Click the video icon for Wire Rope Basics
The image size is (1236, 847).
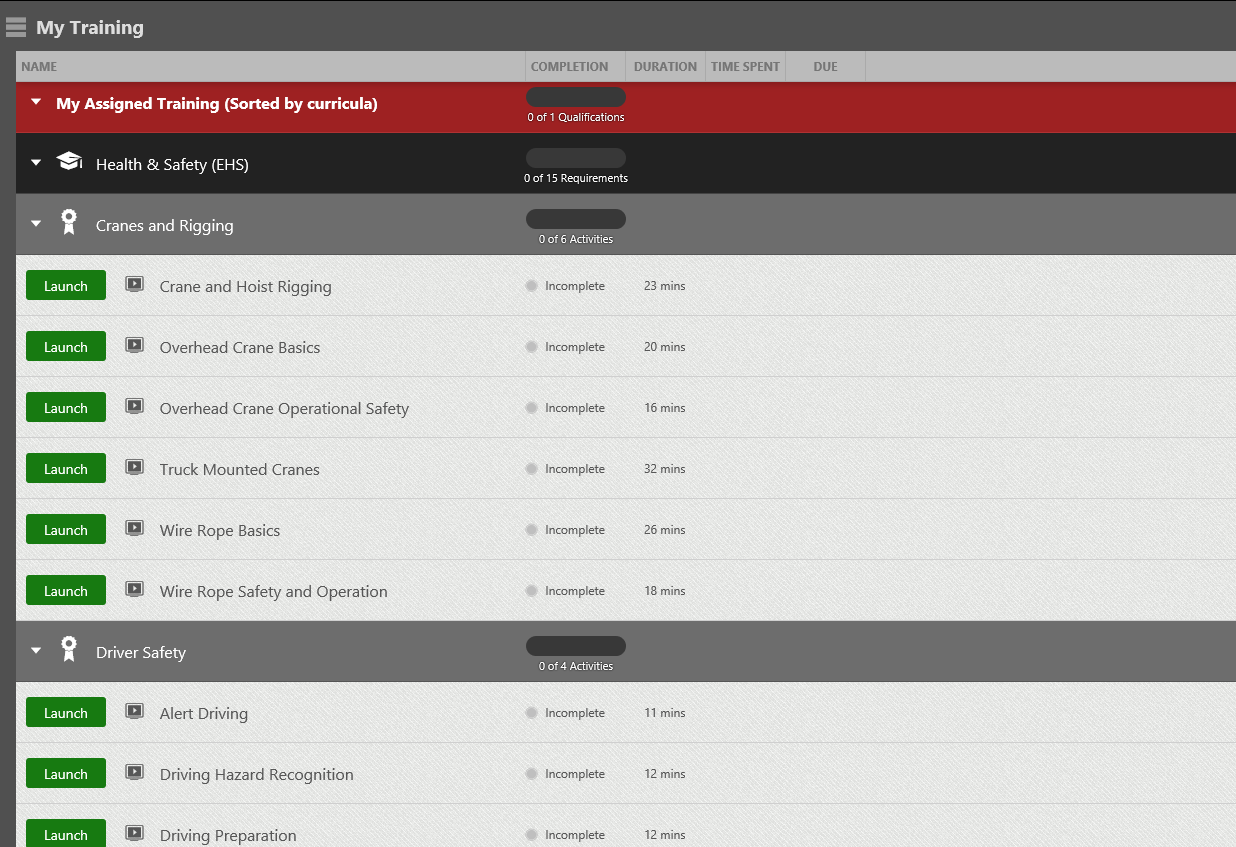coord(135,529)
